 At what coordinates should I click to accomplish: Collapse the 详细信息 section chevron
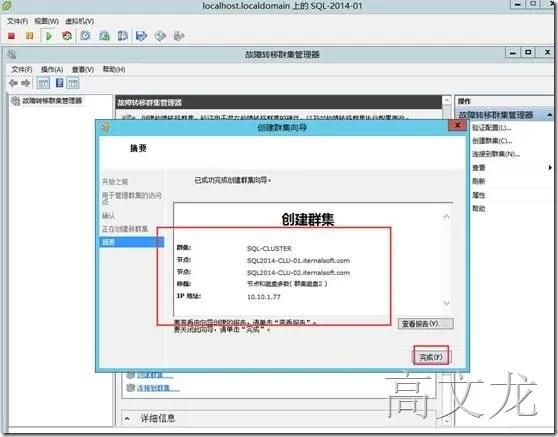127,419
